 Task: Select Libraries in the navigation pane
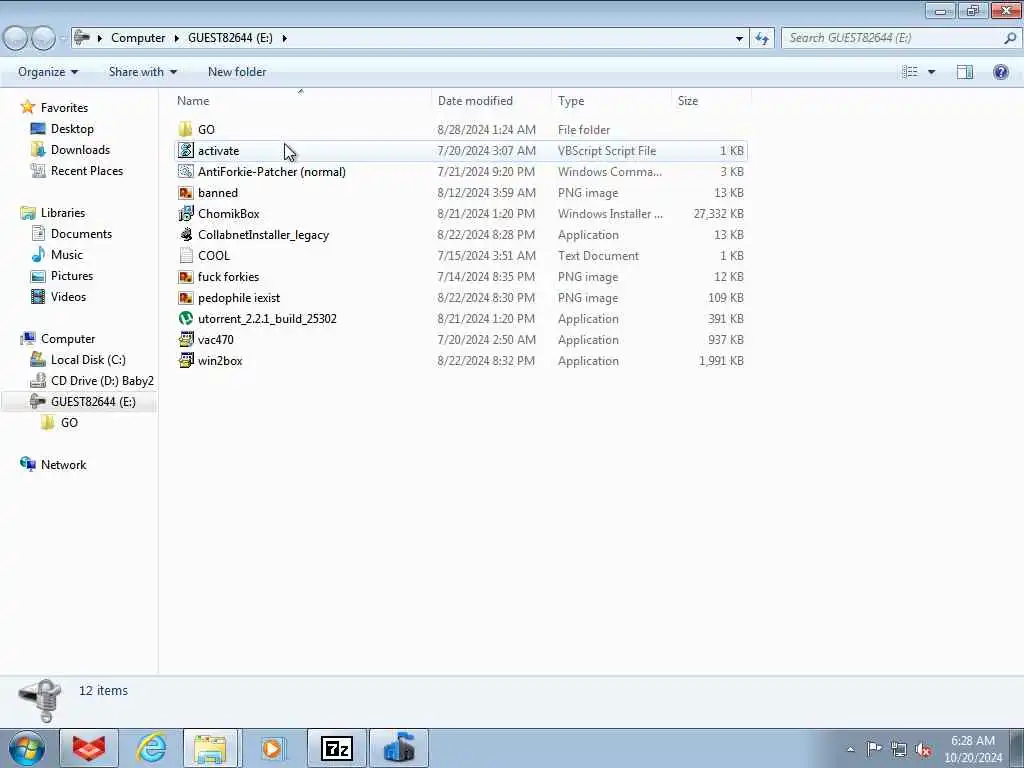[63, 213]
